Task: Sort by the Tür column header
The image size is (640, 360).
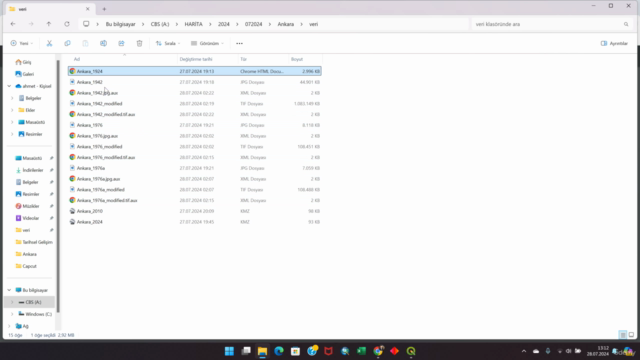Action: pyautogui.click(x=263, y=59)
